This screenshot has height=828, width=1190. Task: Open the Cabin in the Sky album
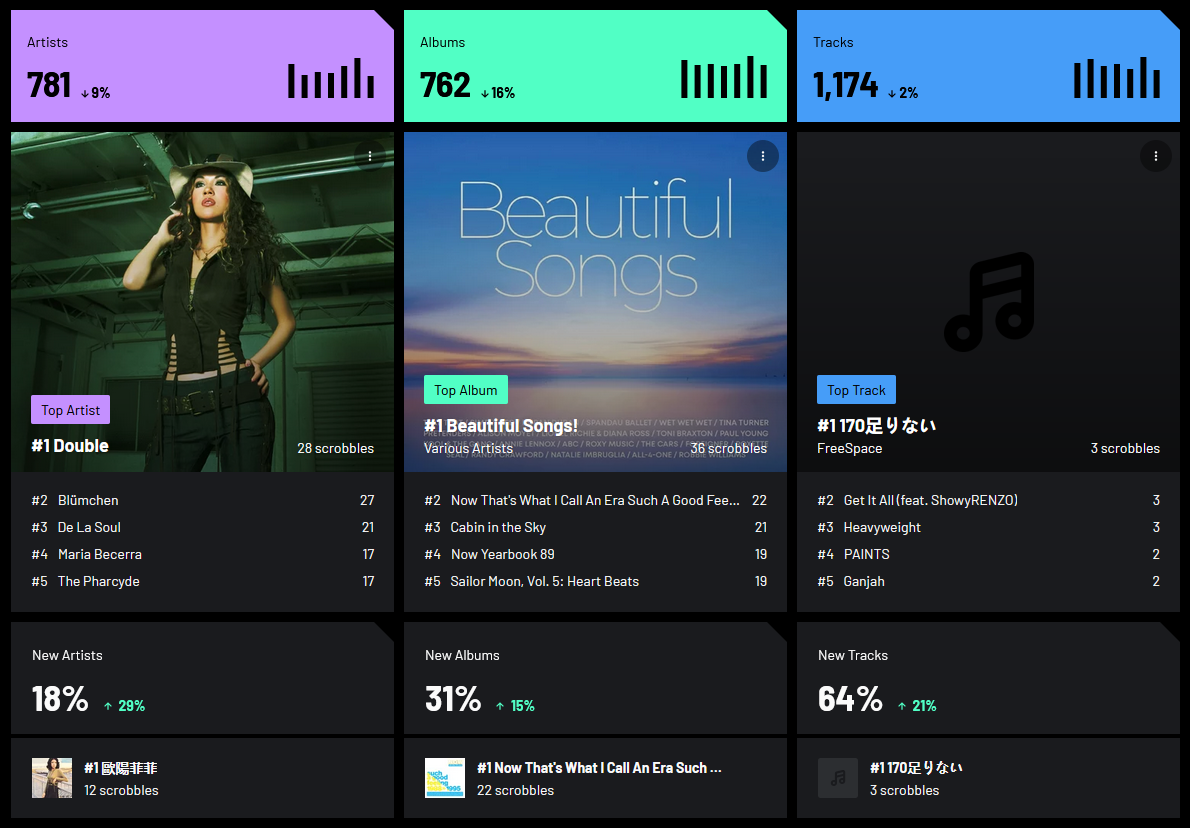pos(498,527)
